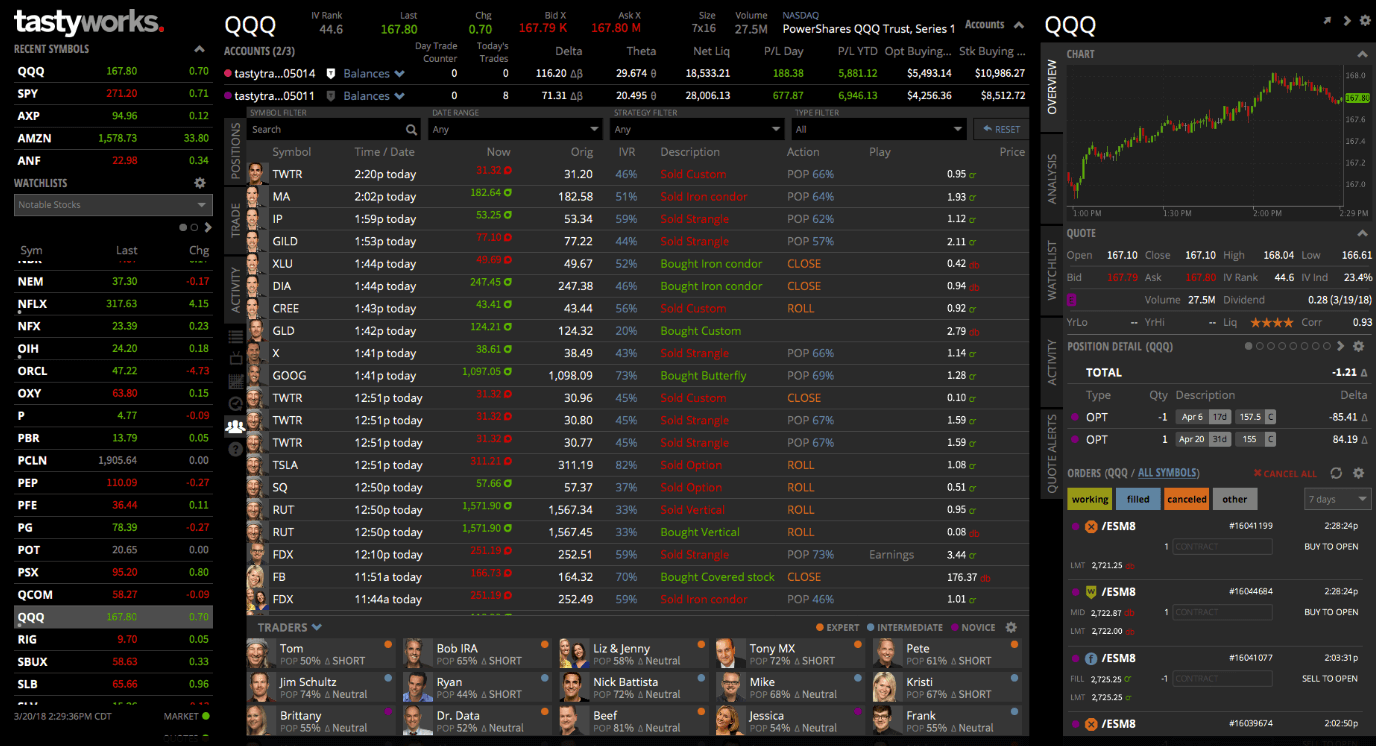1376x746 pixels.
Task: Select the Analysis tab in right panel
Action: click(1051, 179)
